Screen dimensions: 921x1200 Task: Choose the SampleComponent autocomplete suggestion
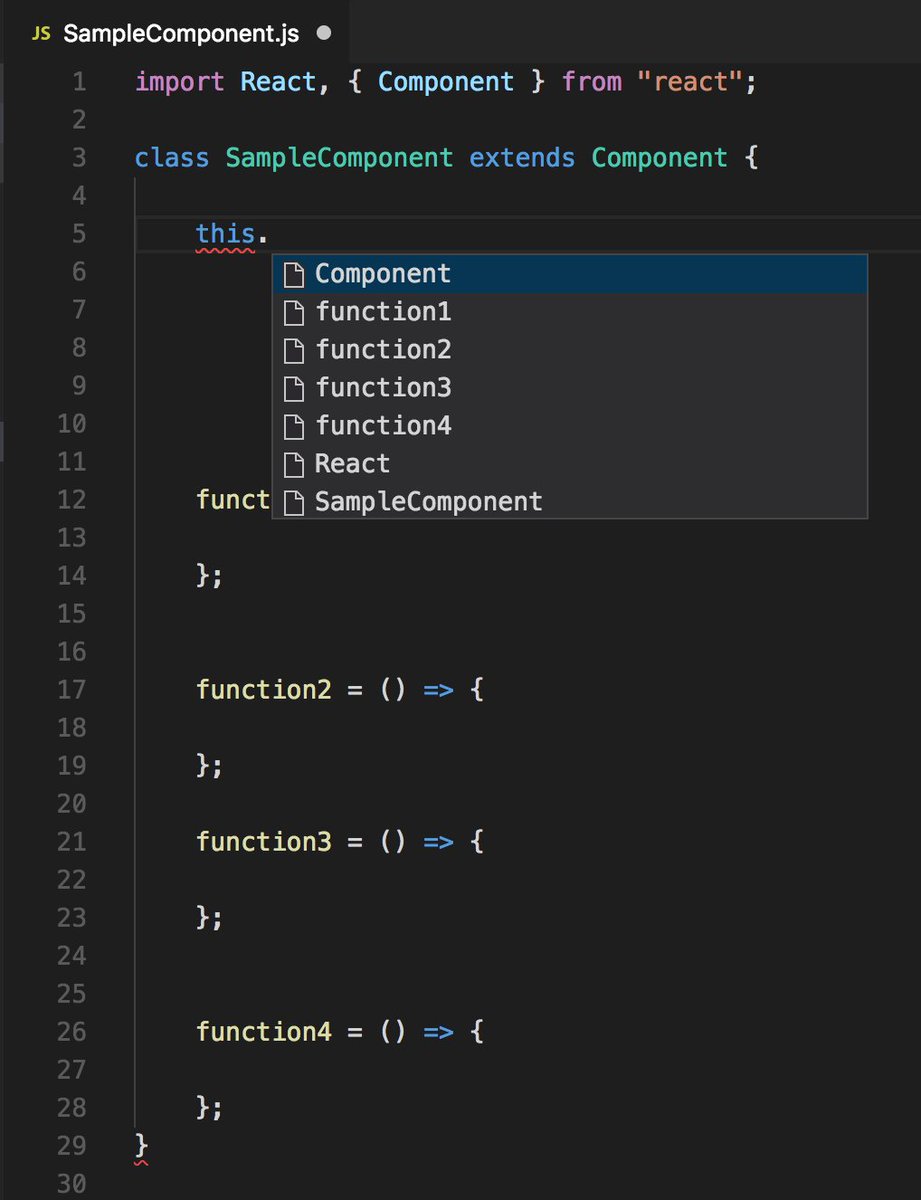click(569, 501)
